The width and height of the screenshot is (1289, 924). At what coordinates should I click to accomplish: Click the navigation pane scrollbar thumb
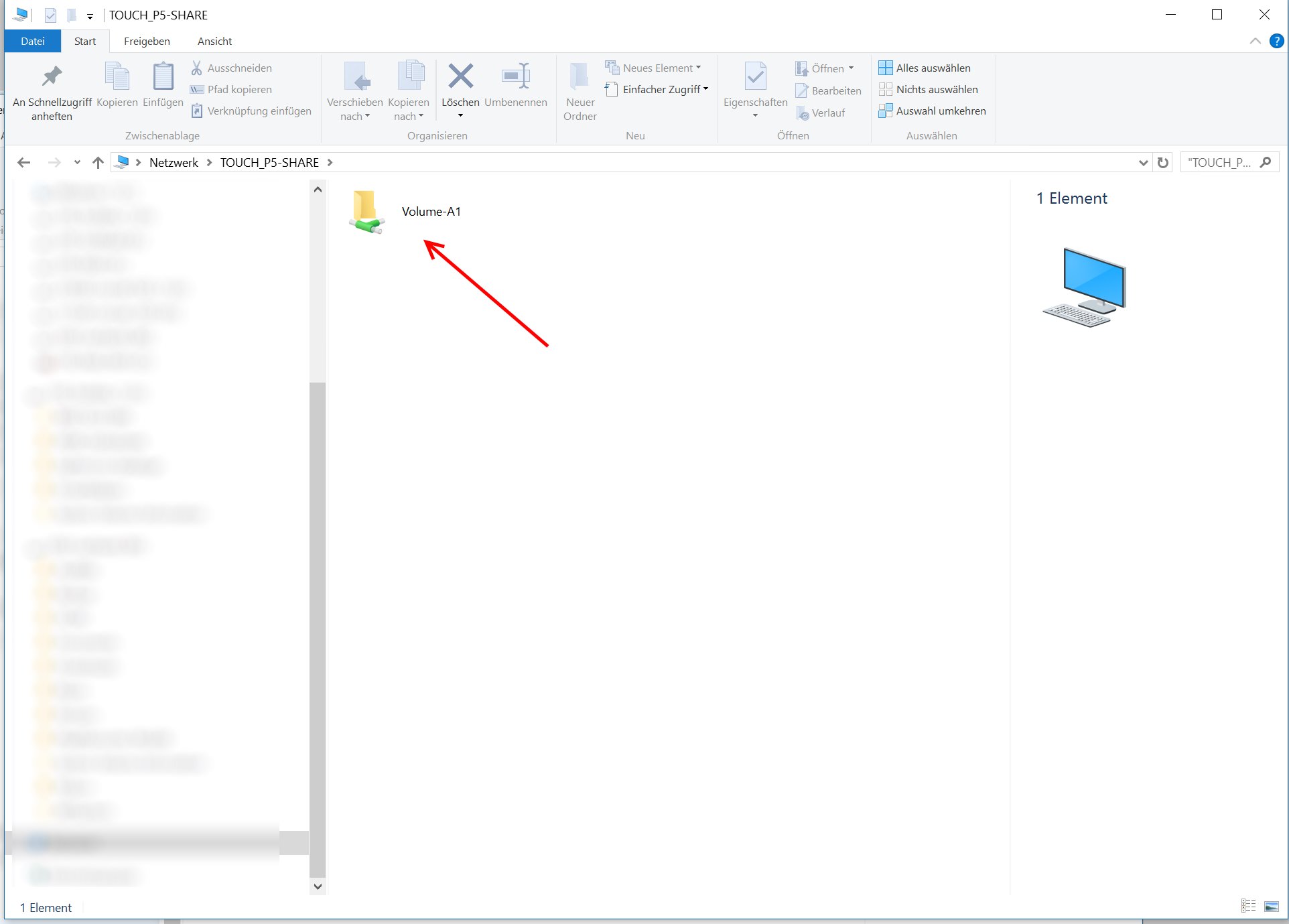coord(318,630)
